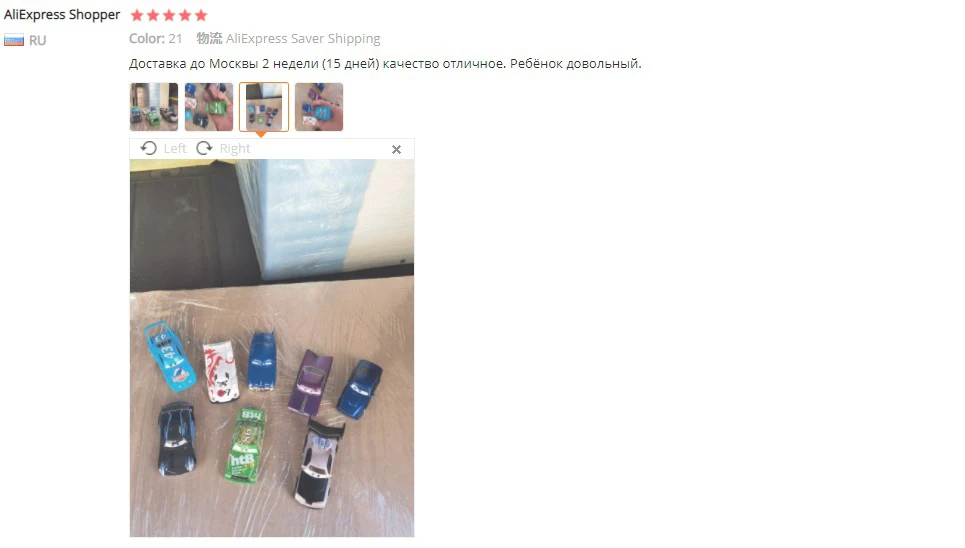
Task: Click the 'Color: 21' variant label
Action: [156, 38]
